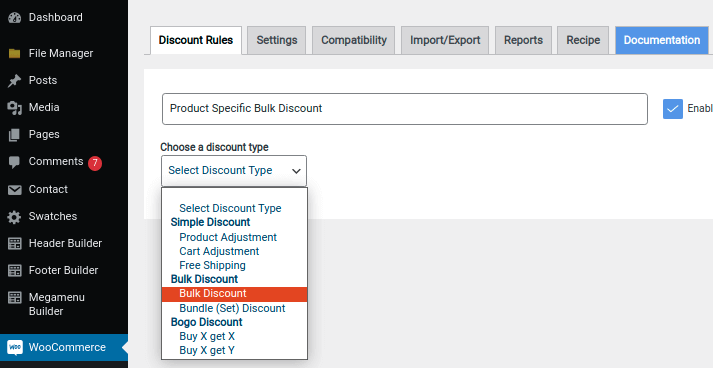This screenshot has height=368, width=713.
Task: Click the Posts pushpin icon
Action: pyautogui.click(x=15, y=81)
